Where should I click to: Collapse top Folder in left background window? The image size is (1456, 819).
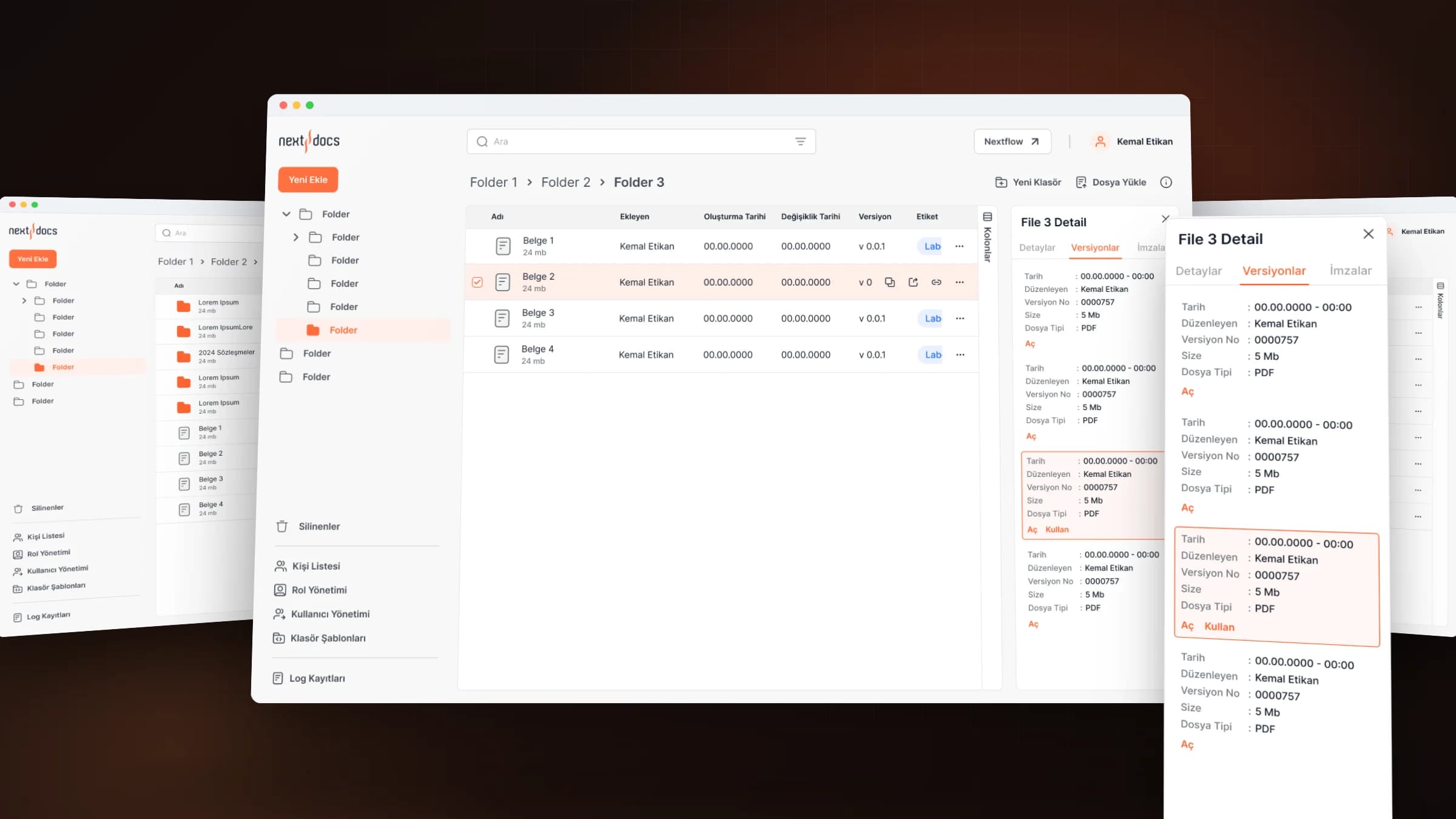16,283
